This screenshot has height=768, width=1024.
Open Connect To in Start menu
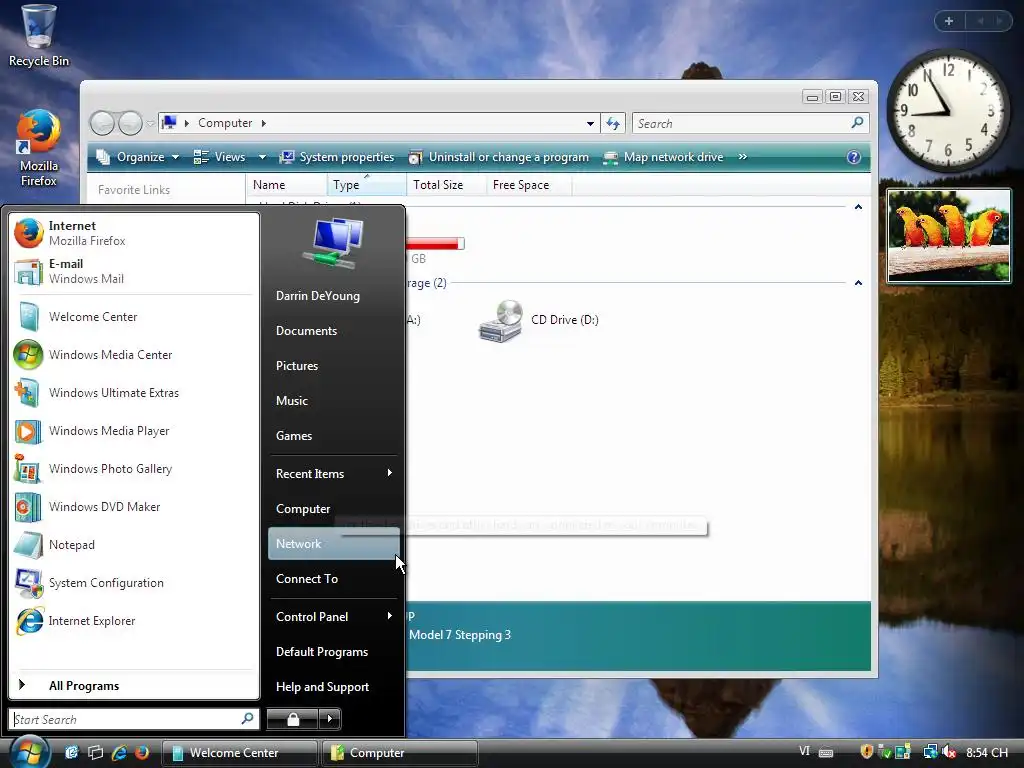pos(333,579)
